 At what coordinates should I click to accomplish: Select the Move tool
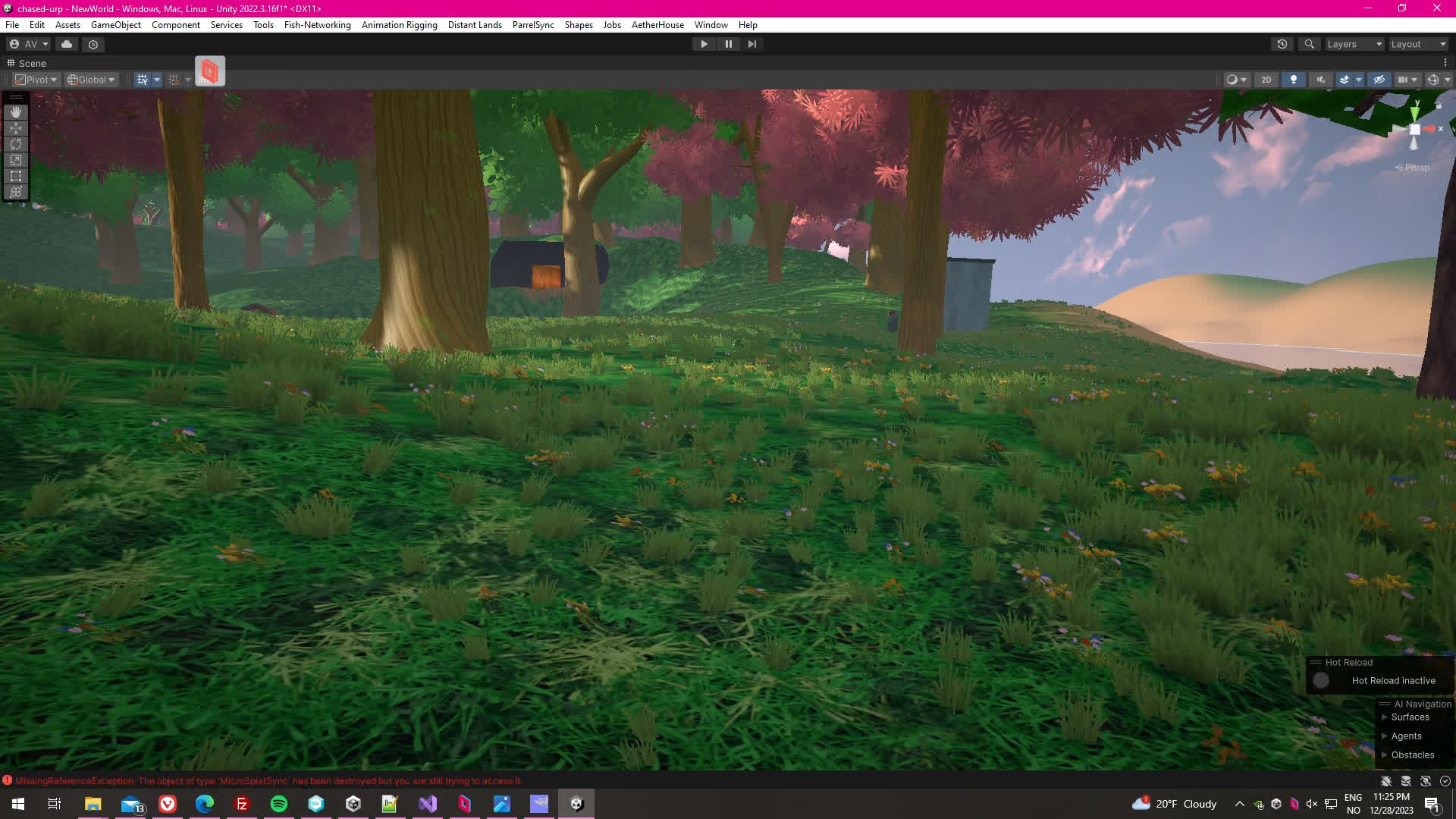coord(16,128)
